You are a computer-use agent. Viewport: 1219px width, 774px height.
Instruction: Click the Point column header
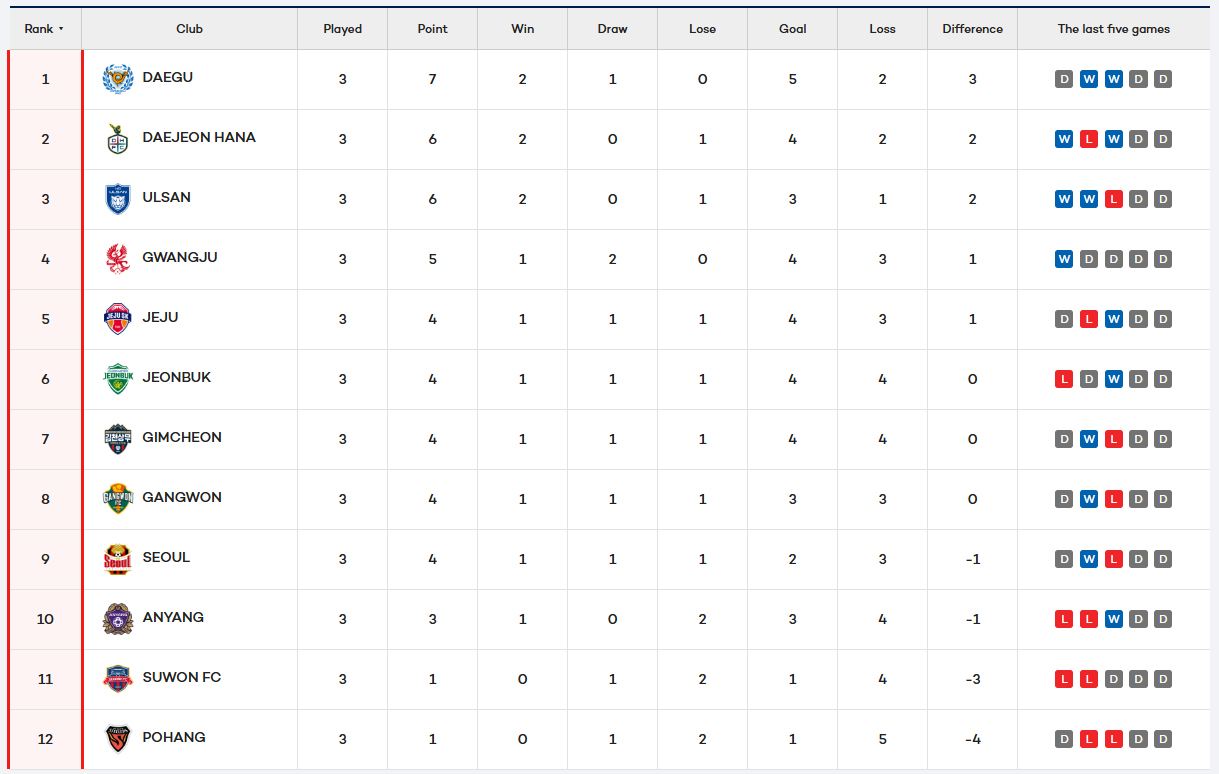pyautogui.click(x=432, y=29)
